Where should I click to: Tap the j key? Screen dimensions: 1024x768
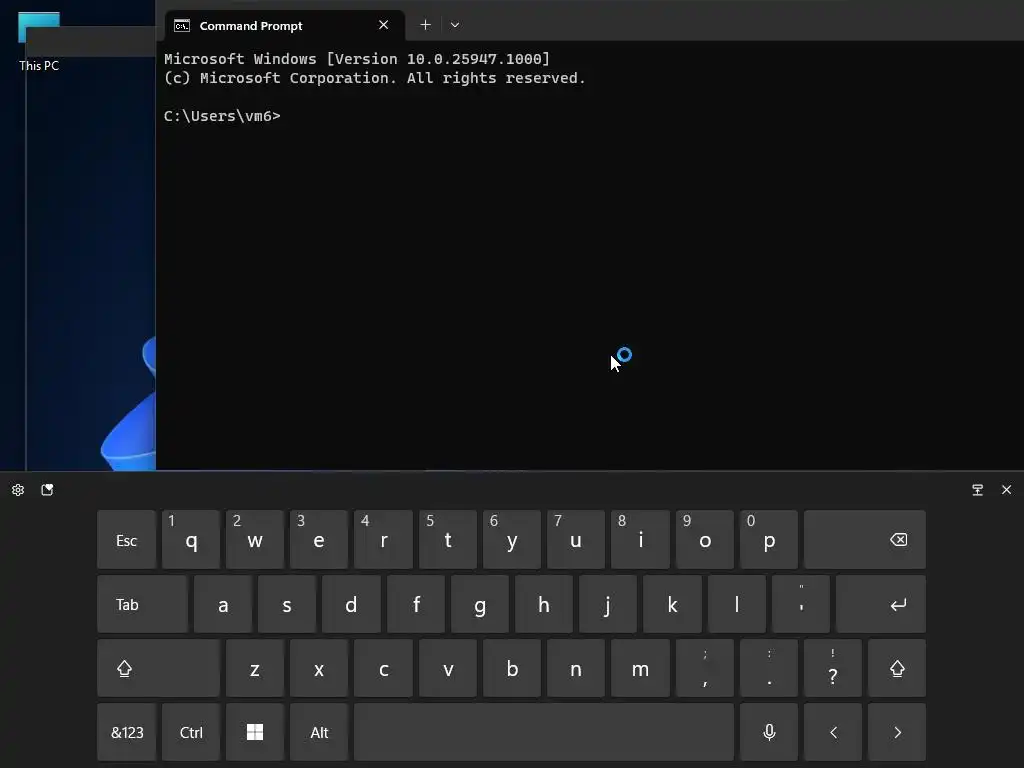(607, 605)
